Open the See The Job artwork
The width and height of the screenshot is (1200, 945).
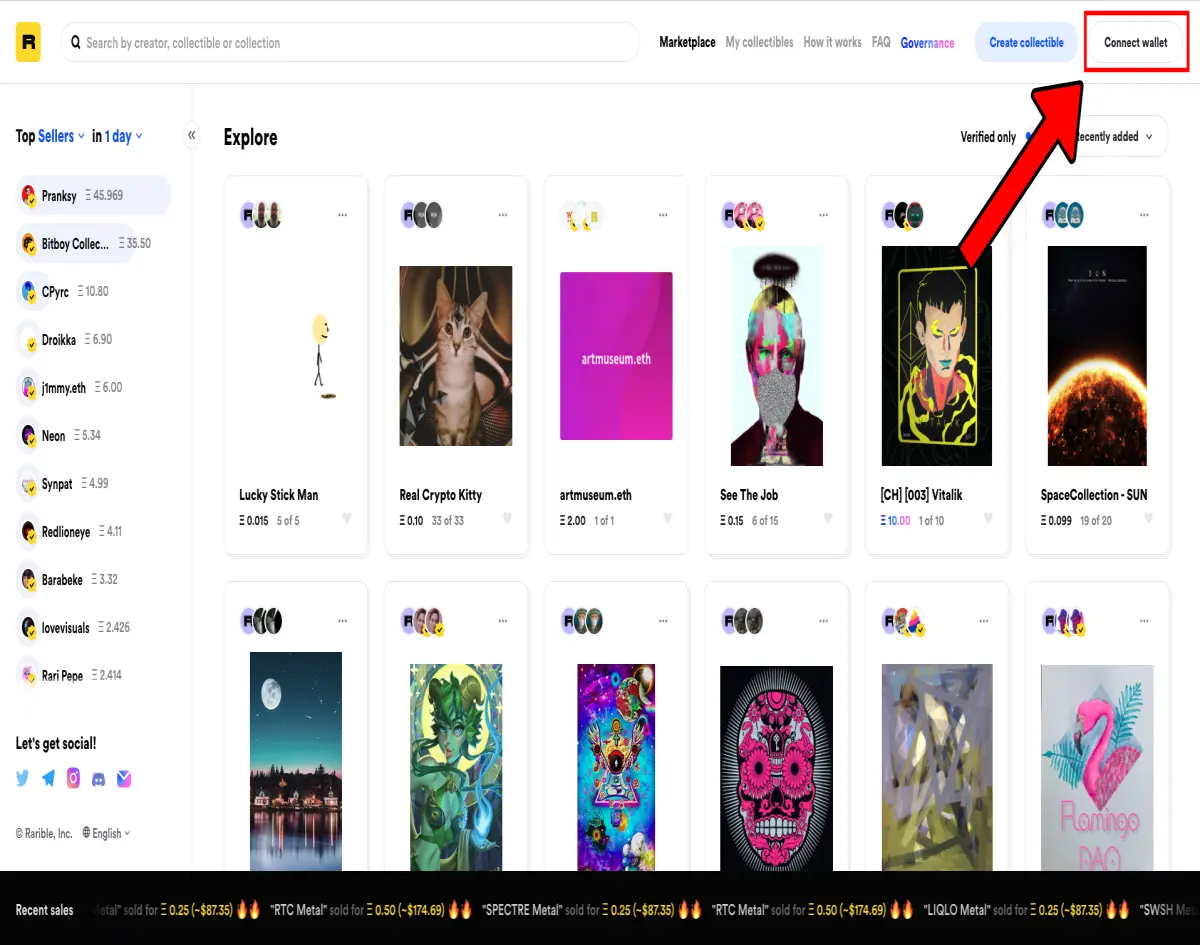click(x=776, y=356)
